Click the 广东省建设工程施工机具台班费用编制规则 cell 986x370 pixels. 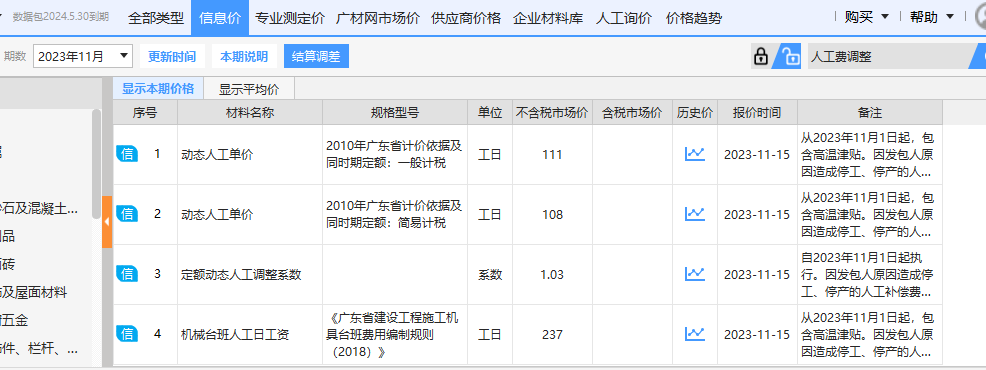395,334
